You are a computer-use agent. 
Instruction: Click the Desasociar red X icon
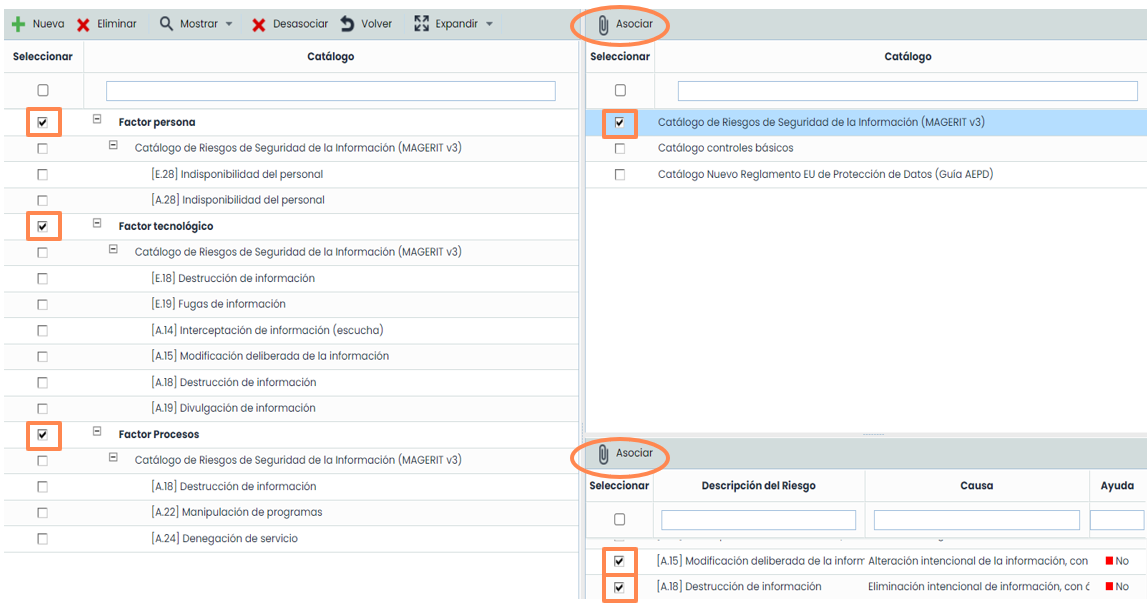click(x=259, y=24)
